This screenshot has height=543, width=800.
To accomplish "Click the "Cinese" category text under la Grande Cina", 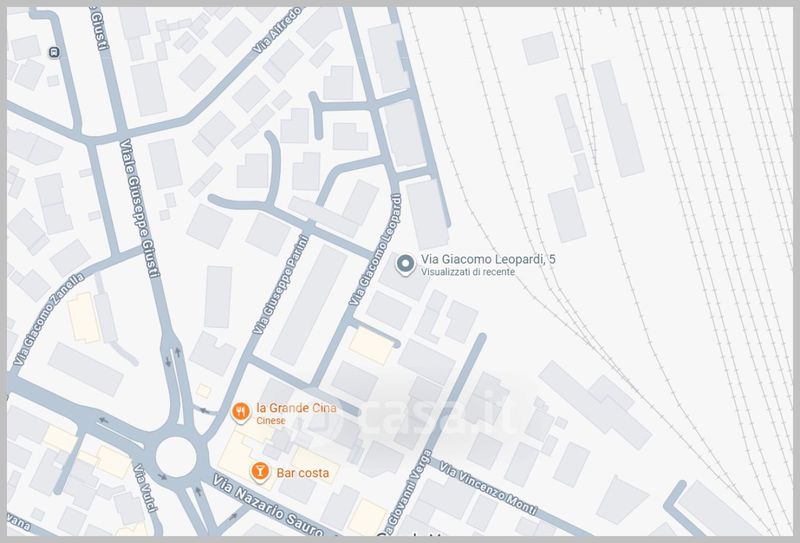I will click(x=271, y=421).
